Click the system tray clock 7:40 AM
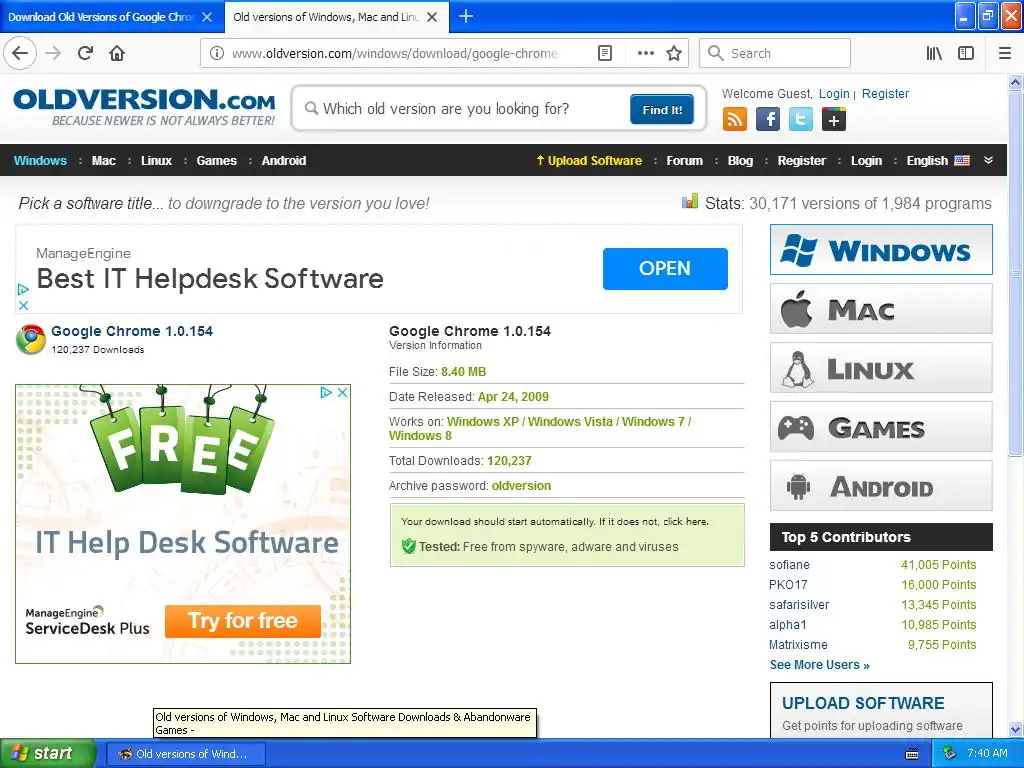1024x768 pixels. tap(987, 753)
